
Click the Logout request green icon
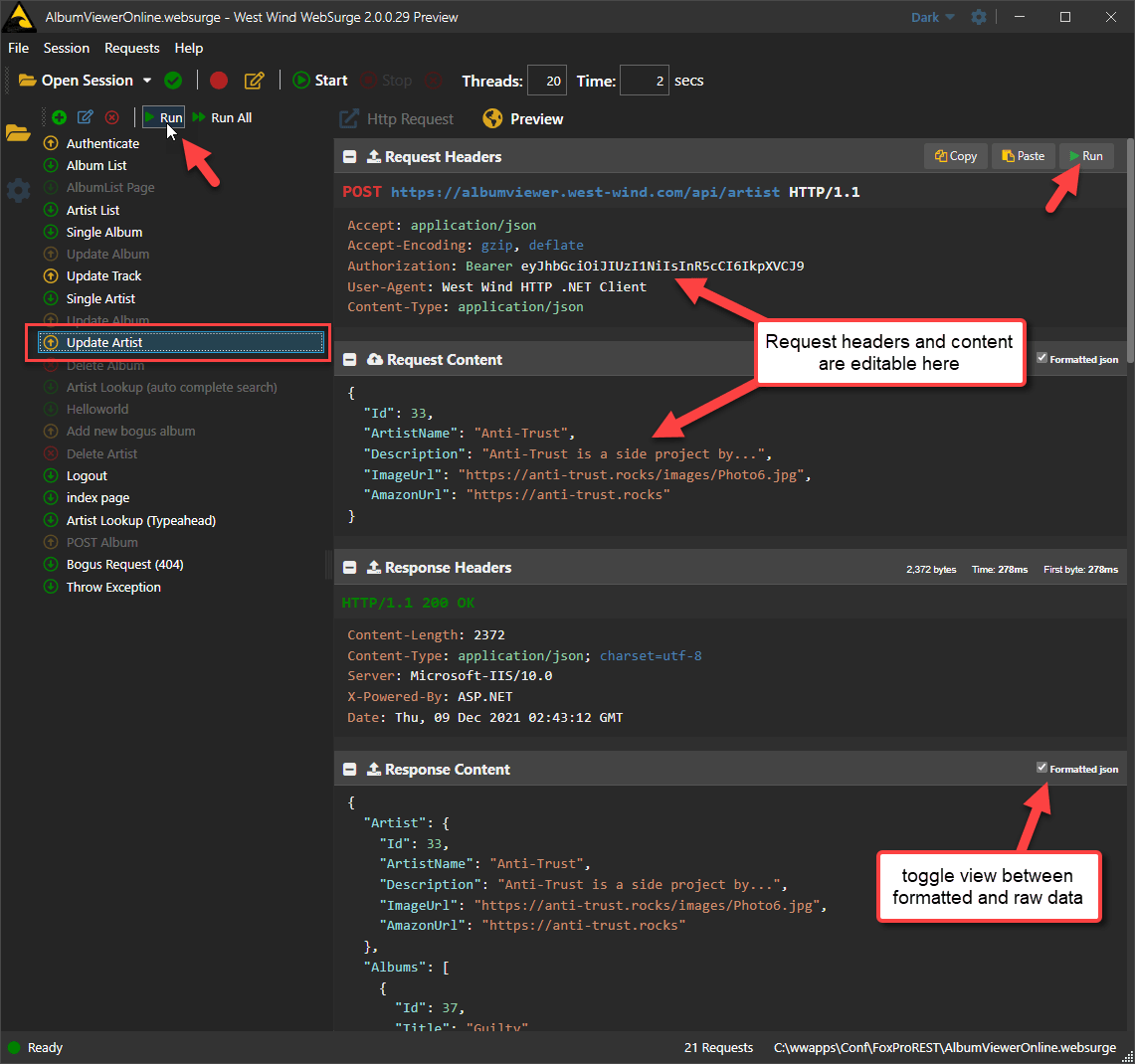click(51, 475)
